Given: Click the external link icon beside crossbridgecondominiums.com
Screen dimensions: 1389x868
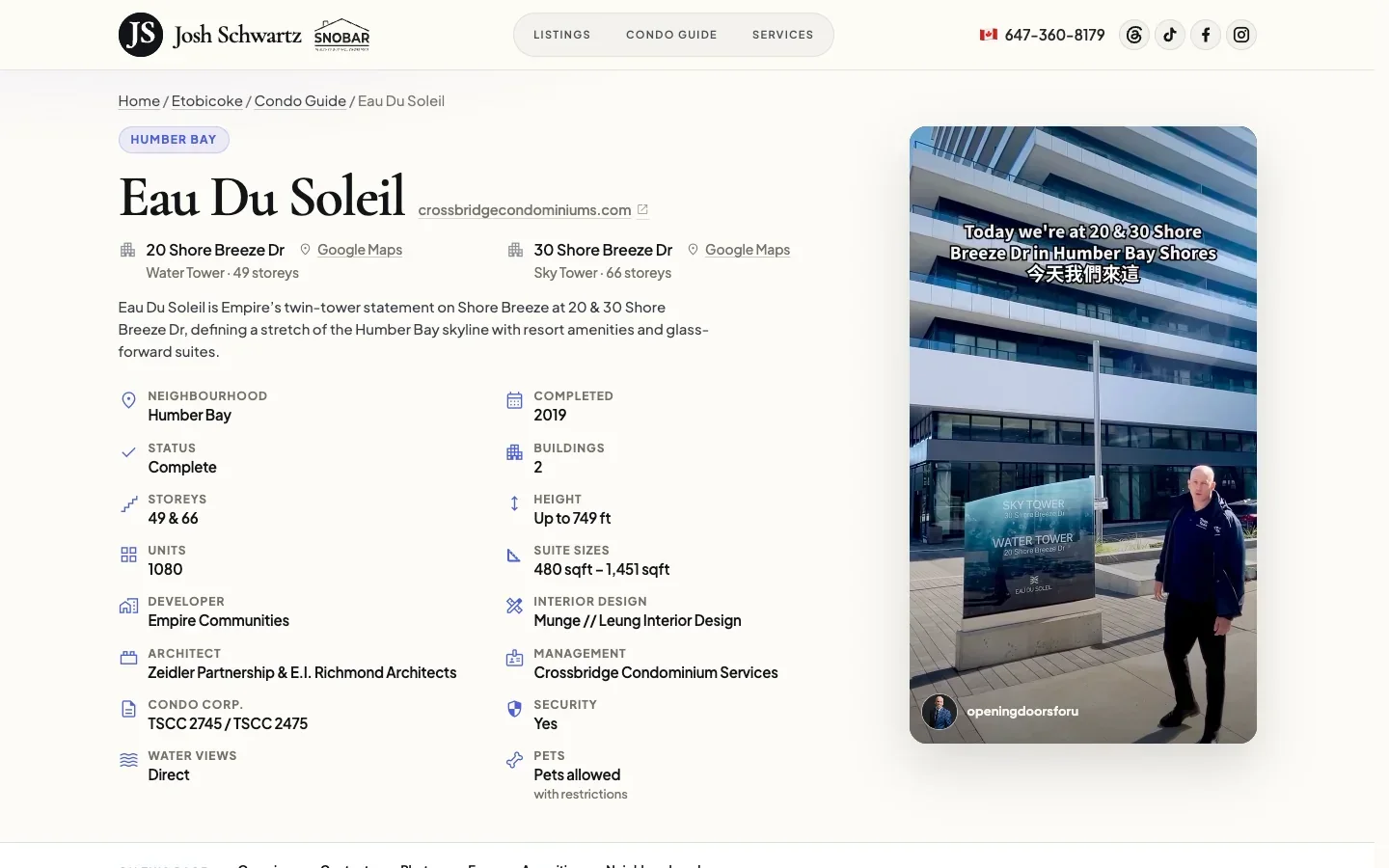Looking at the screenshot, I should [x=642, y=209].
